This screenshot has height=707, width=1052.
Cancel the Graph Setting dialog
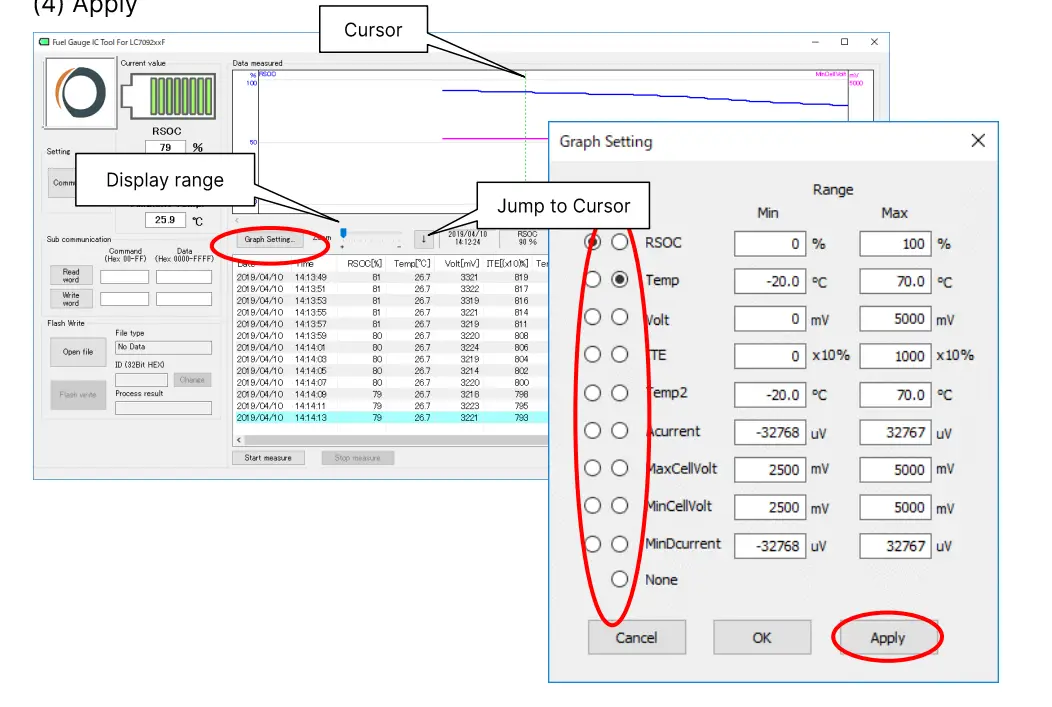point(636,637)
